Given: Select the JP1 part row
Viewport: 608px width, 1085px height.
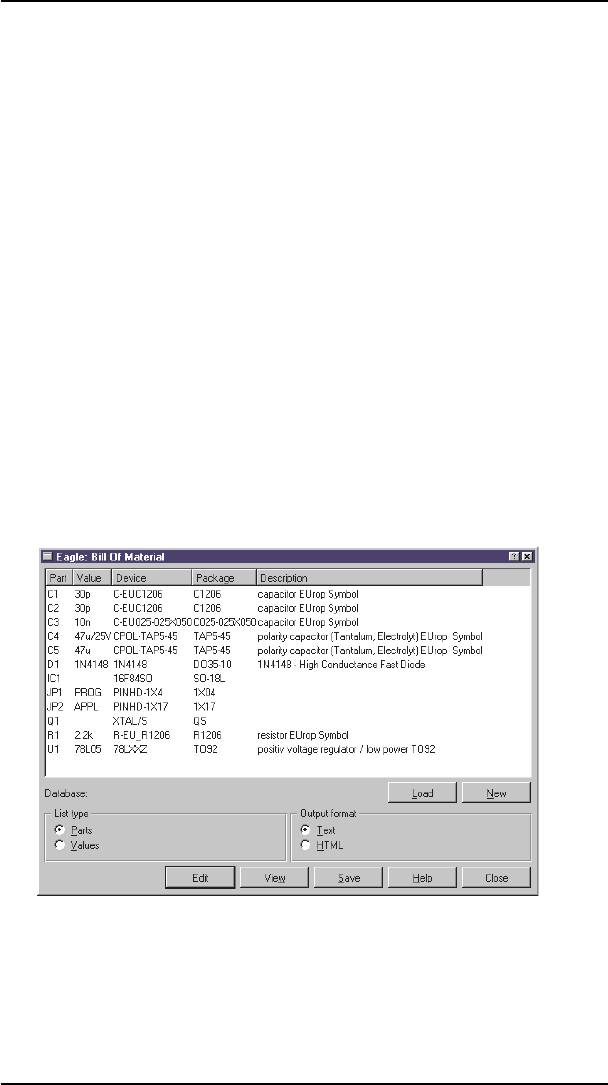Looking at the screenshot, I should coord(288,692).
